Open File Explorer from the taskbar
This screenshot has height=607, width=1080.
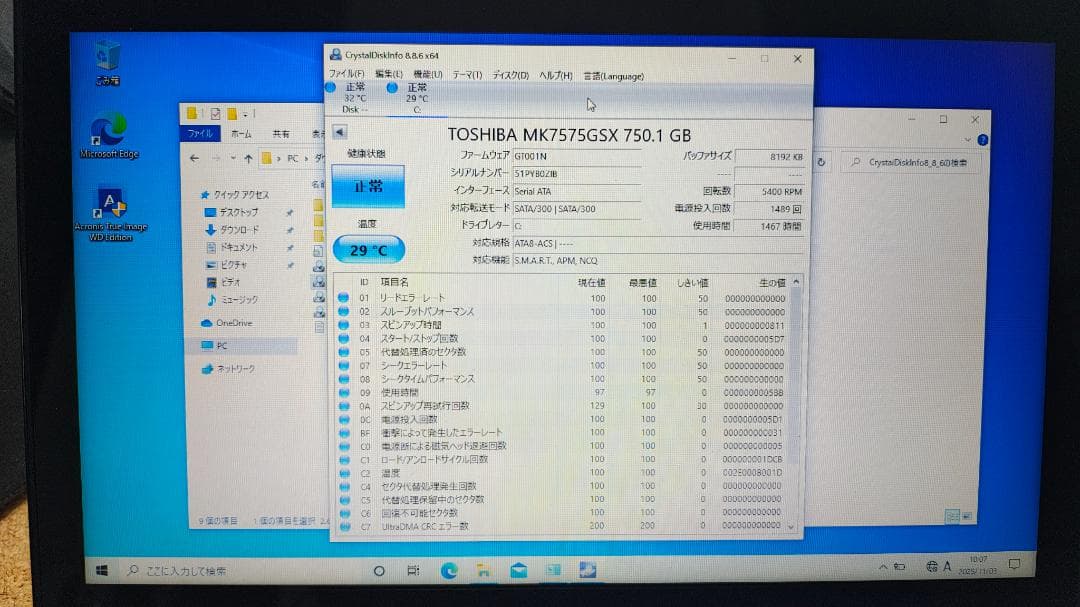coord(484,571)
